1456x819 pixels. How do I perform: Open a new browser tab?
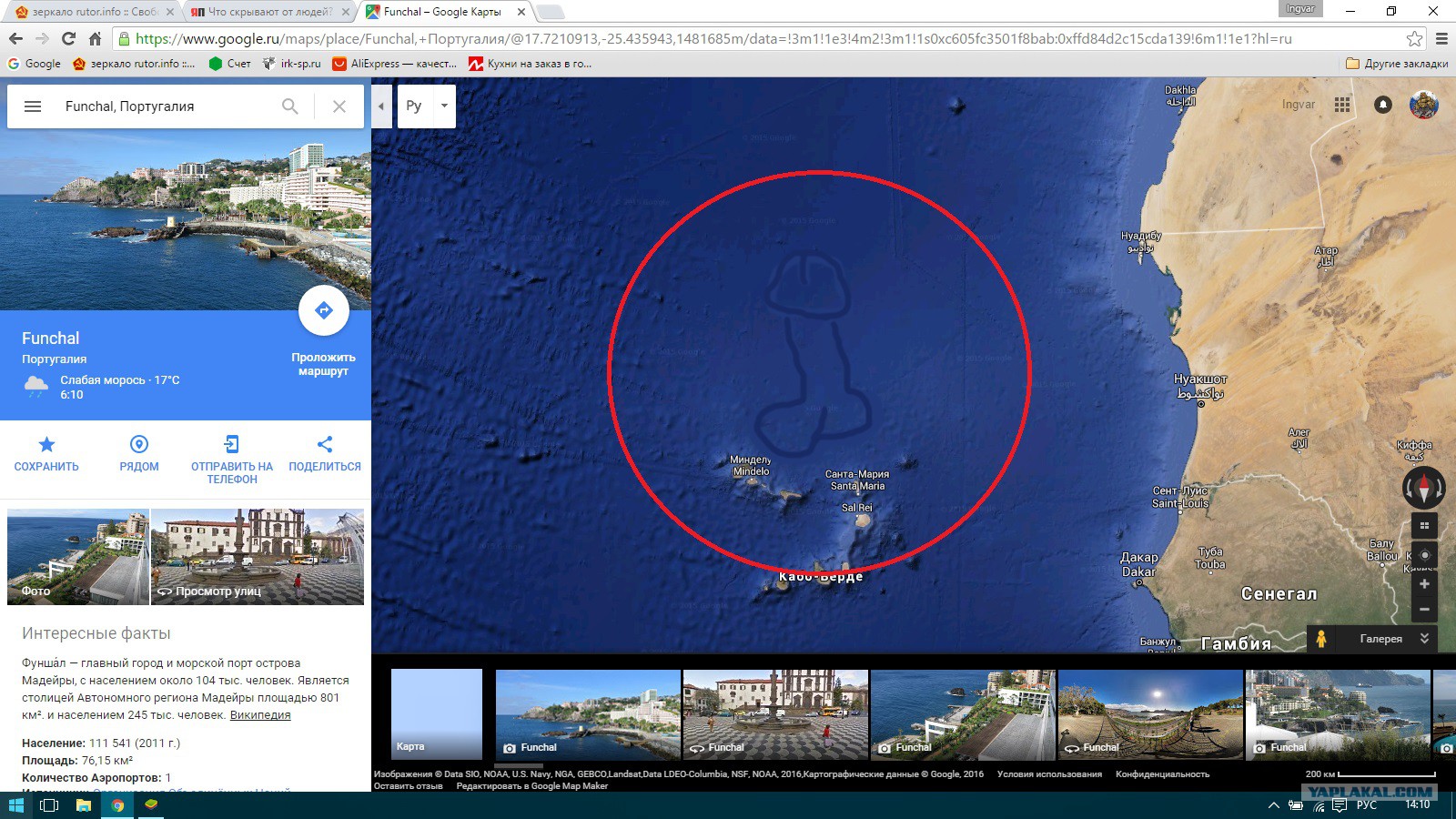[x=551, y=12]
